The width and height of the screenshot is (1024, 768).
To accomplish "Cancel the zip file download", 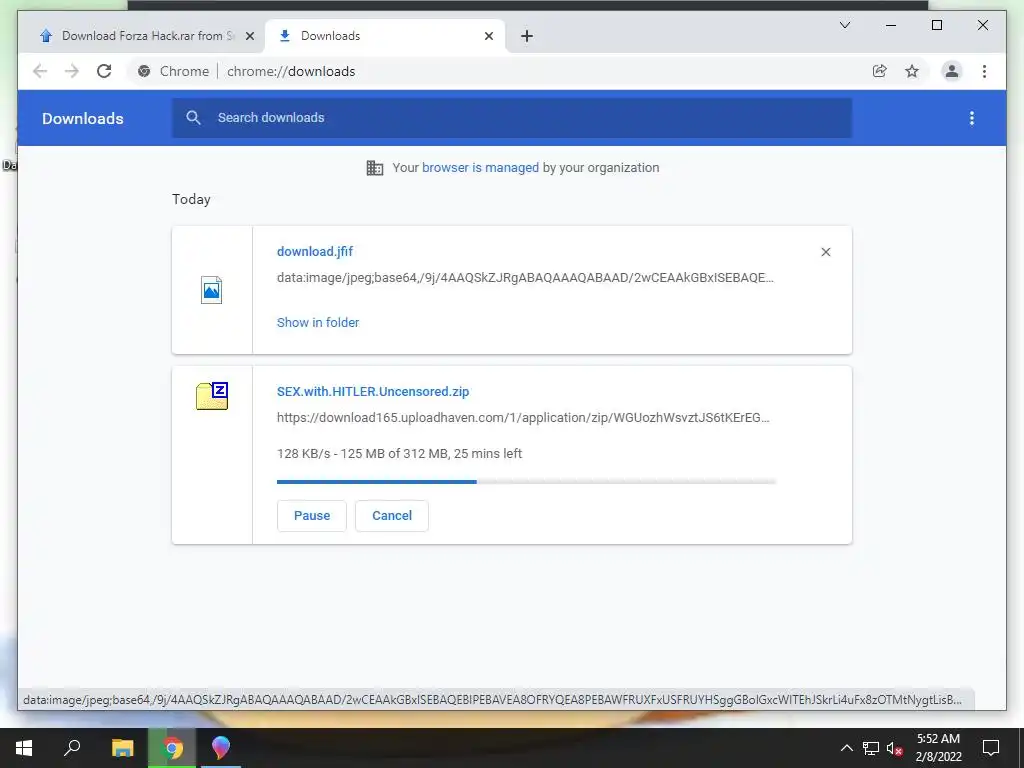I will coord(392,516).
